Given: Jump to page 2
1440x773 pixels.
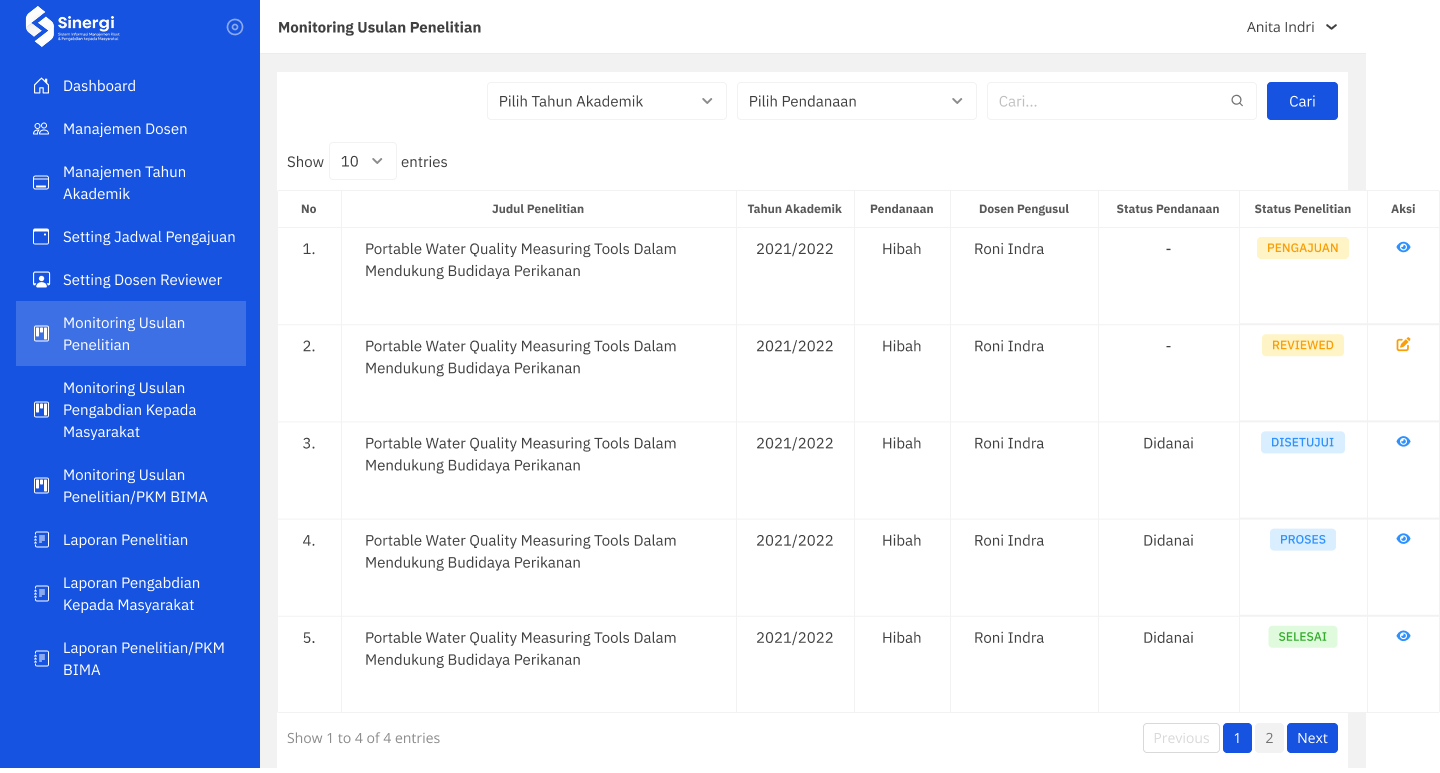Looking at the screenshot, I should coord(1269,738).
